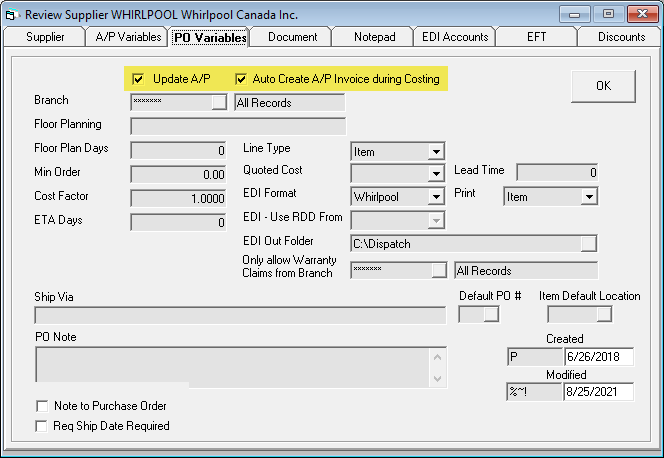Select the PO Variables tab
This screenshot has height=458, width=664.
click(210, 38)
